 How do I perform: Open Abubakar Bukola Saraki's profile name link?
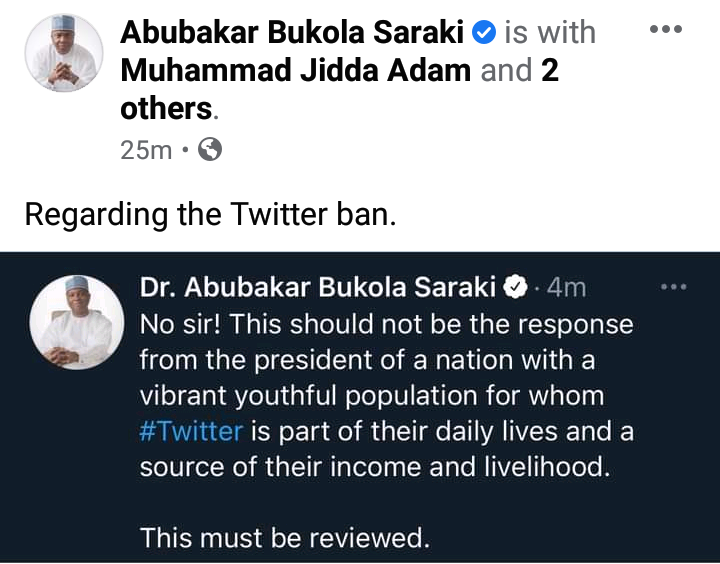(x=294, y=33)
